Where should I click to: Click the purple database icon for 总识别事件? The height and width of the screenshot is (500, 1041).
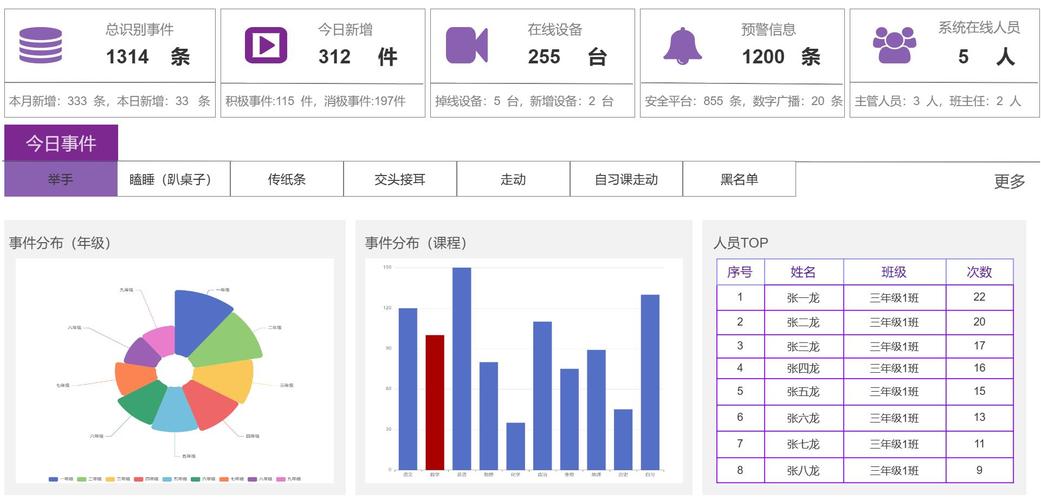[x=40, y=45]
